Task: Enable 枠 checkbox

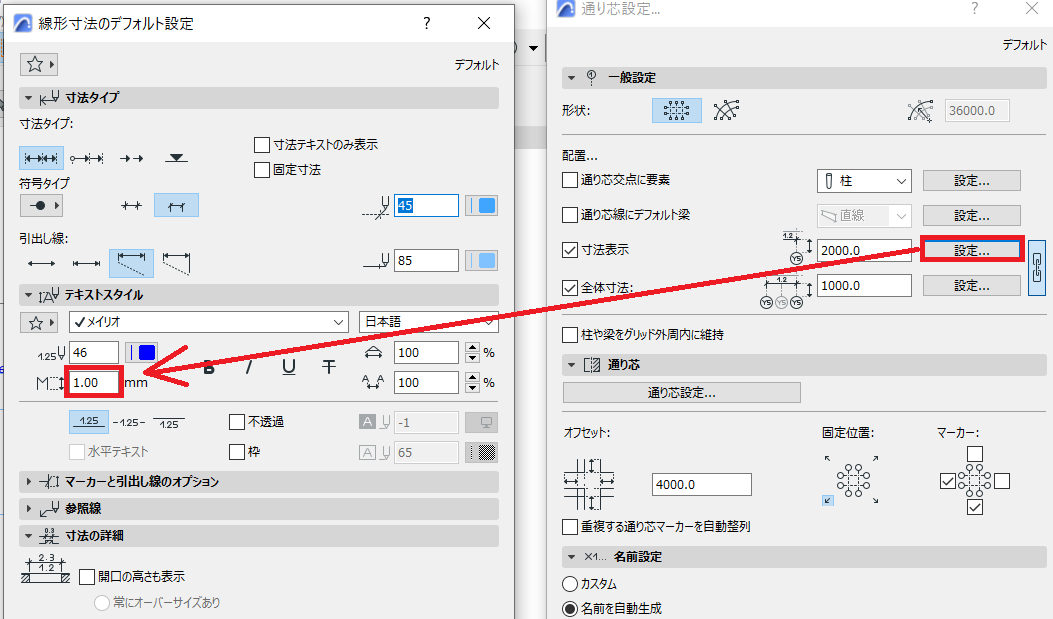Action: (237, 452)
